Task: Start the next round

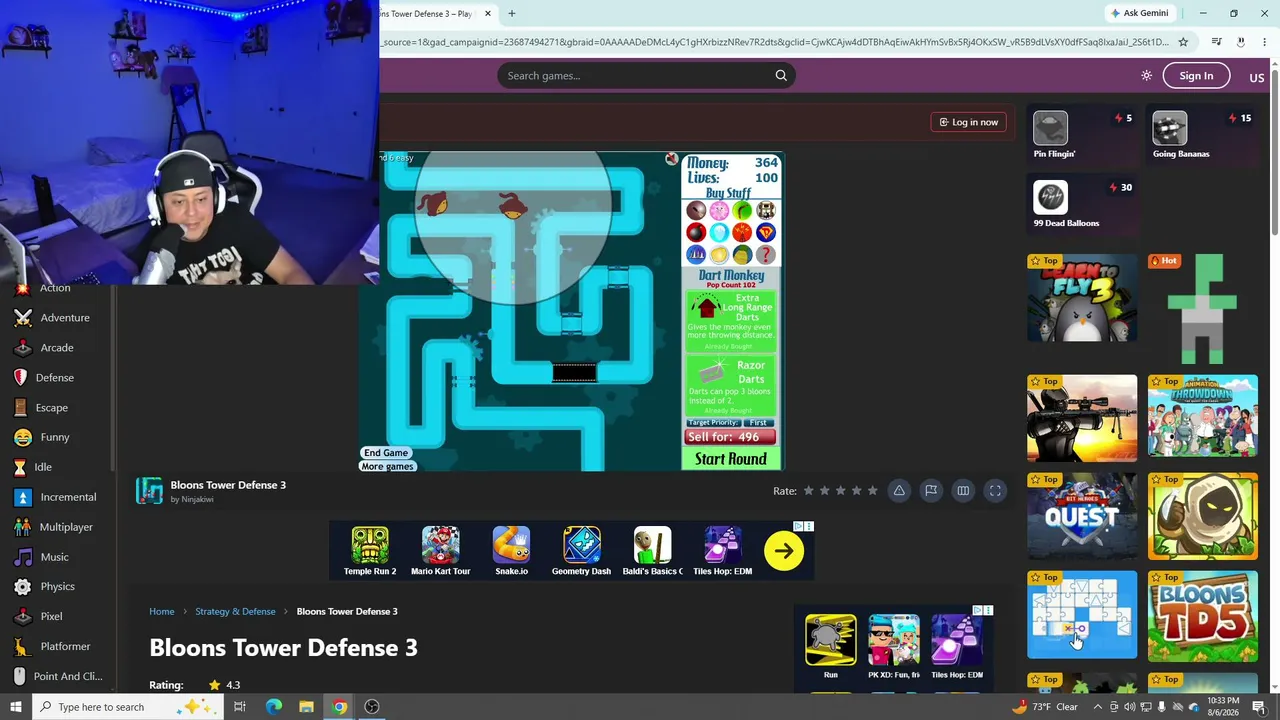Action: click(x=731, y=459)
